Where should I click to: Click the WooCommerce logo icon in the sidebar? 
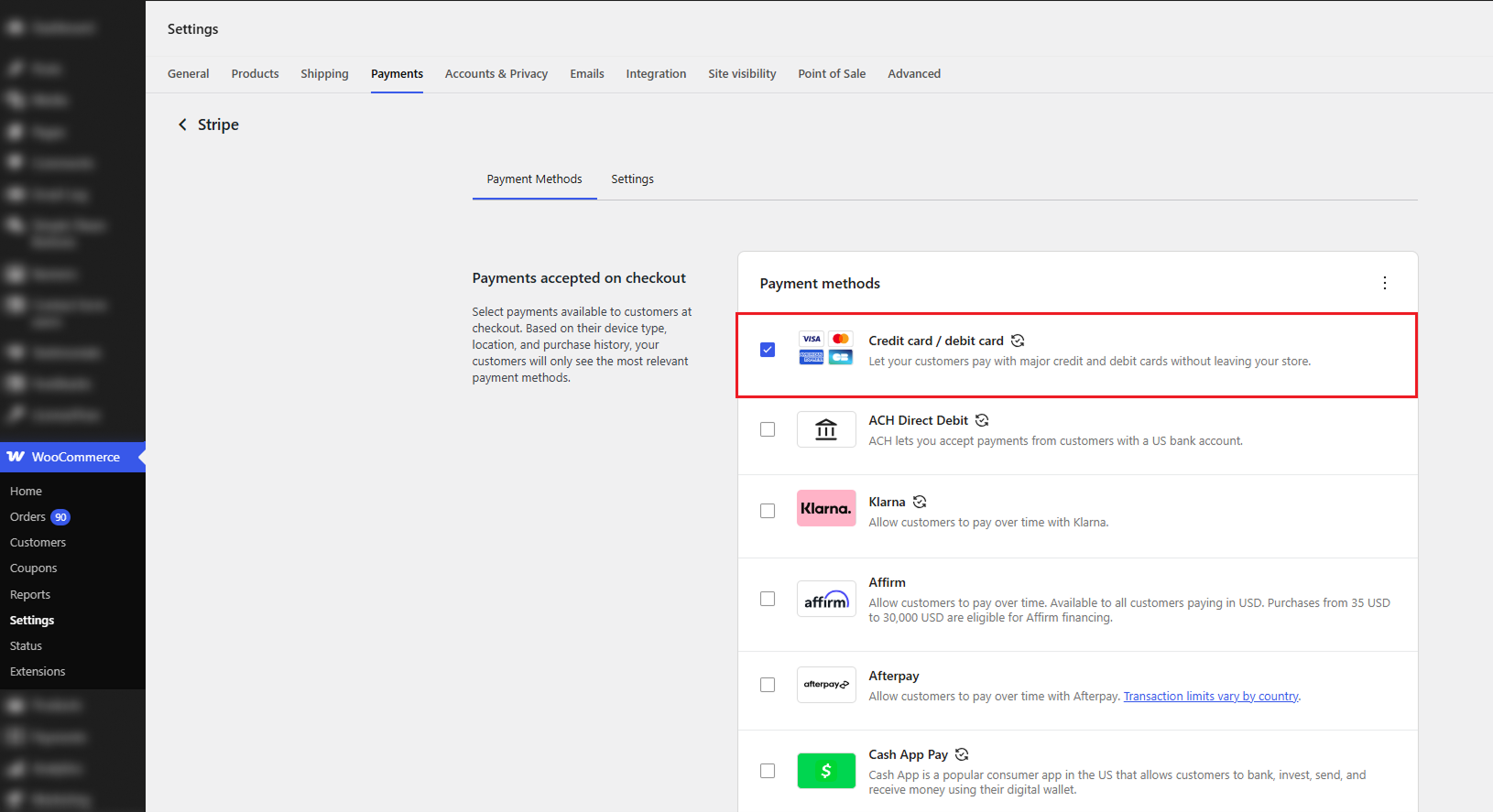(16, 457)
